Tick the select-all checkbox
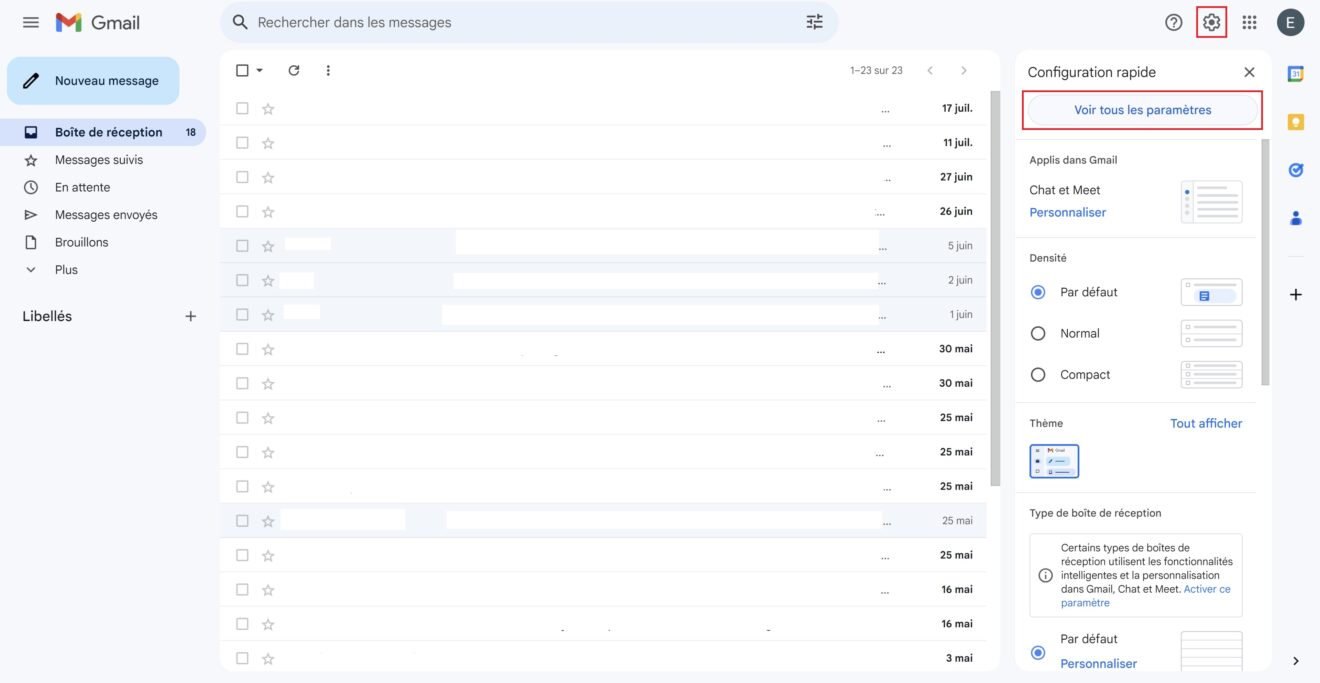The image size is (1320, 683). pos(242,70)
